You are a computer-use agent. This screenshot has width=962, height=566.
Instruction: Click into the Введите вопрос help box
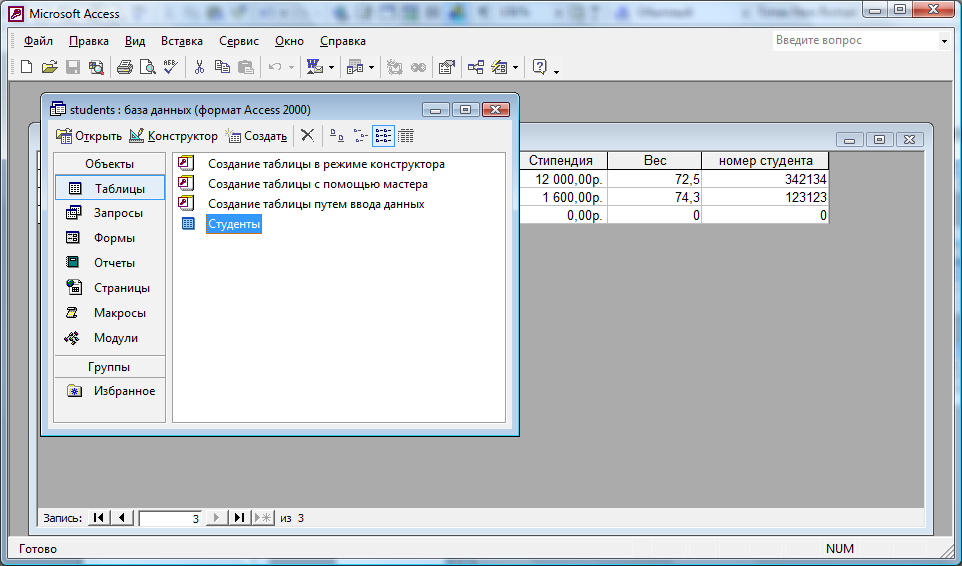pos(855,40)
